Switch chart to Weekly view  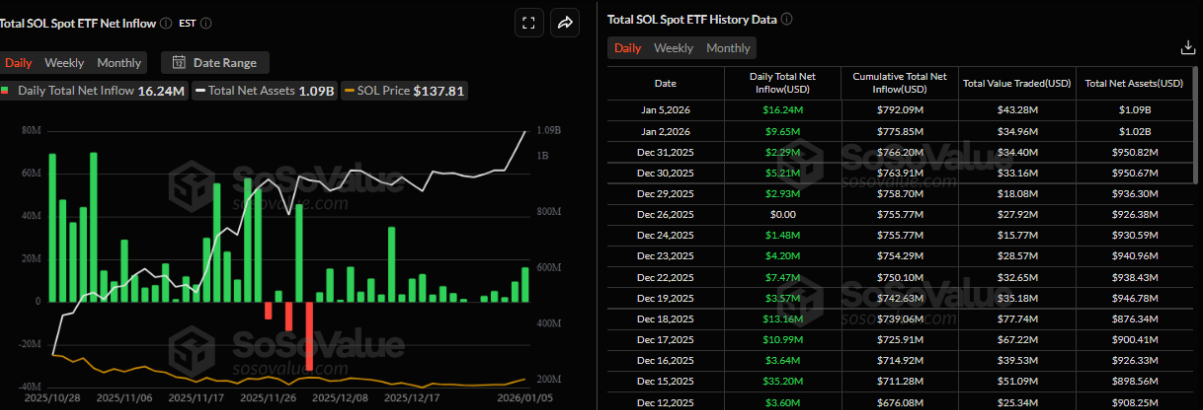[x=64, y=62]
